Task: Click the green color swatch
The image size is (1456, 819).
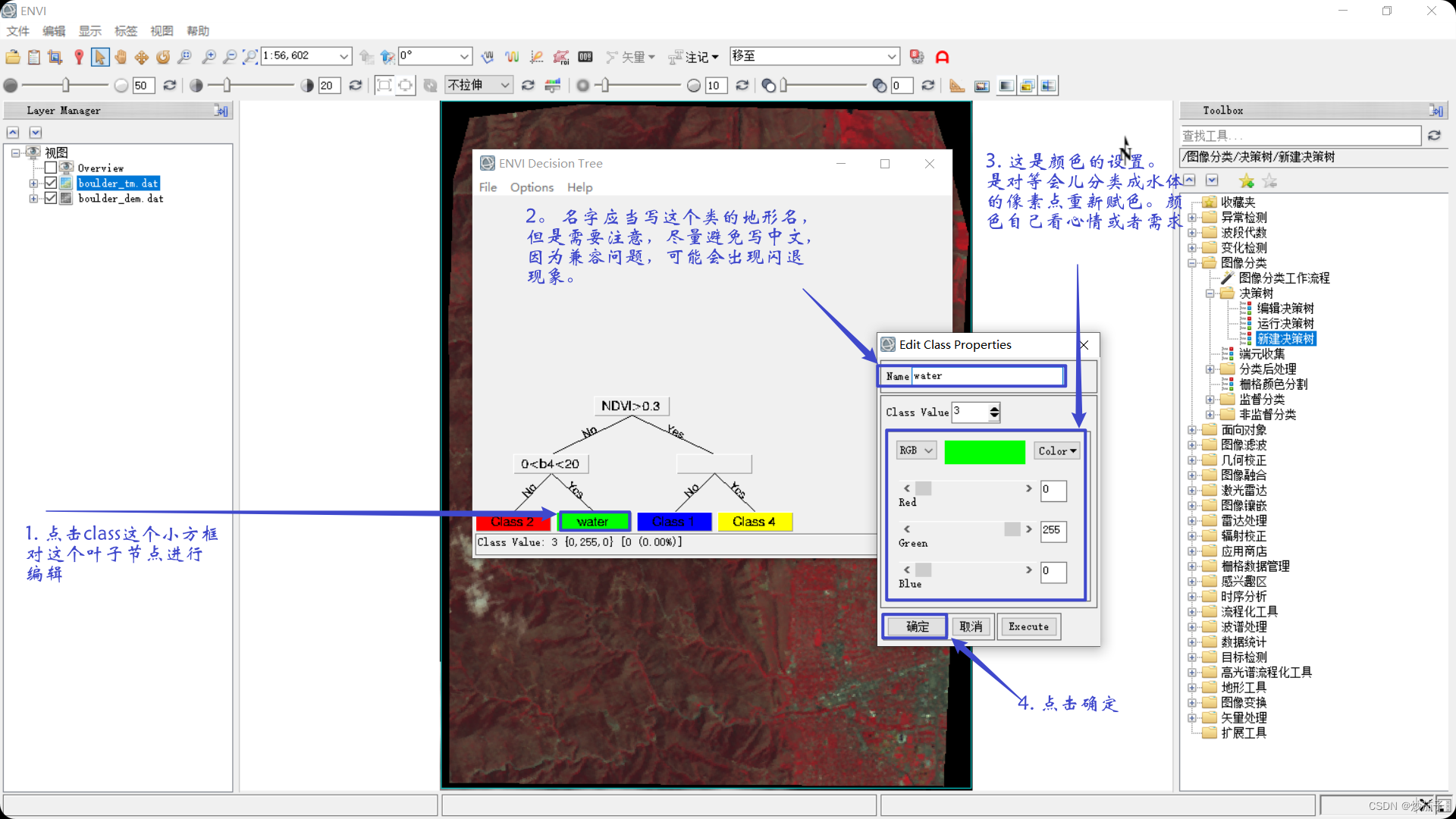Action: (x=984, y=452)
